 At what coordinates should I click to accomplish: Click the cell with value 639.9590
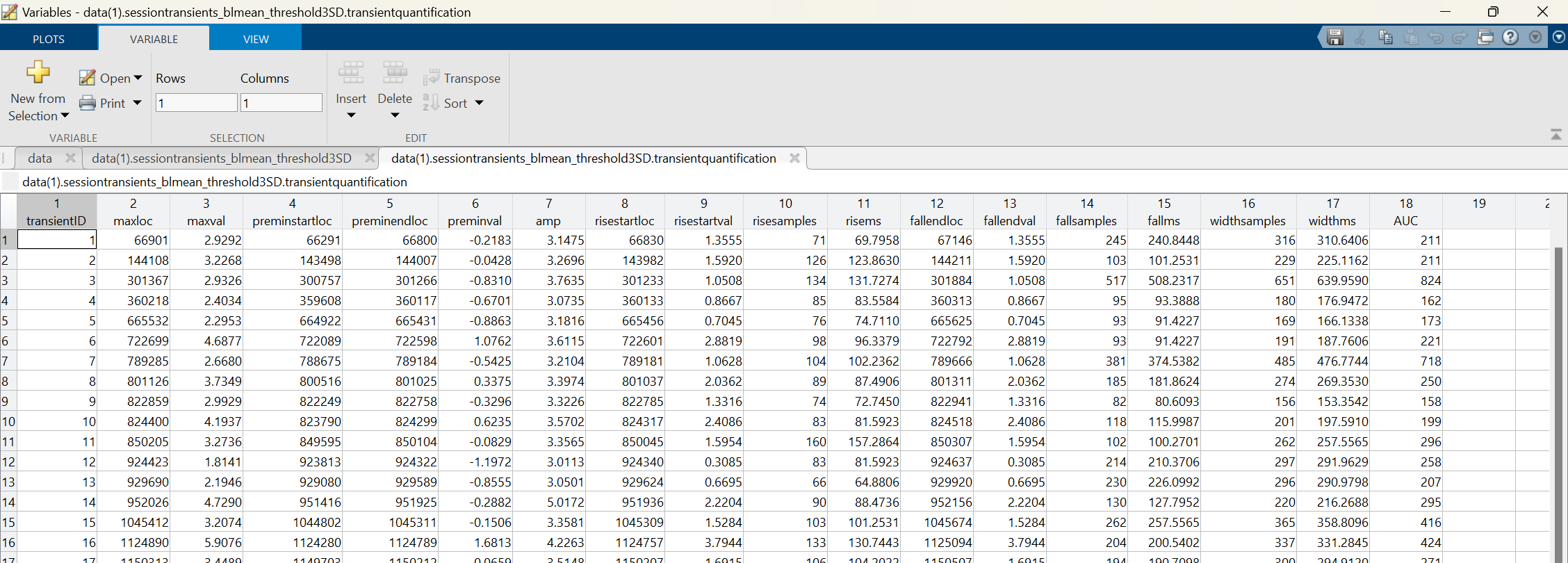[x=1332, y=281]
